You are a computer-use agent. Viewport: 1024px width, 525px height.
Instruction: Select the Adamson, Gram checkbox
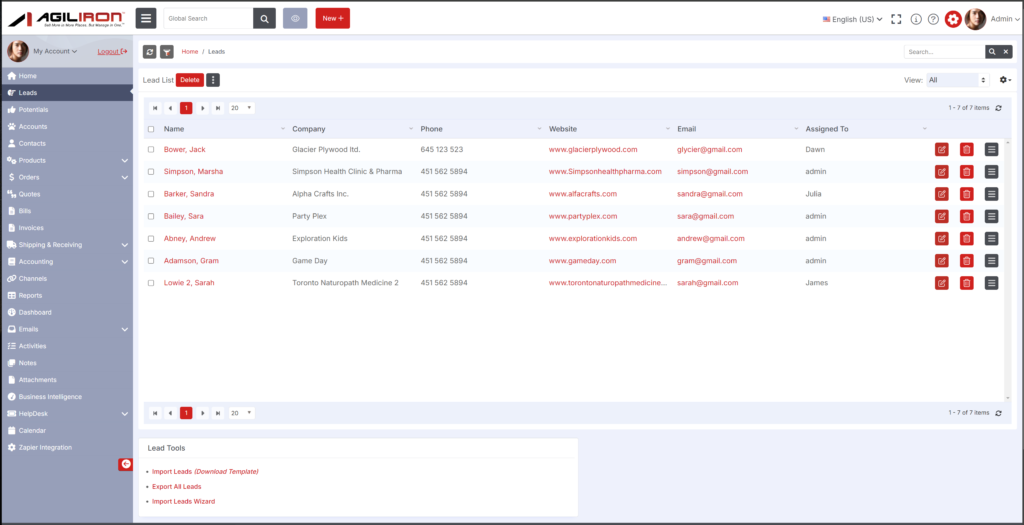point(151,261)
